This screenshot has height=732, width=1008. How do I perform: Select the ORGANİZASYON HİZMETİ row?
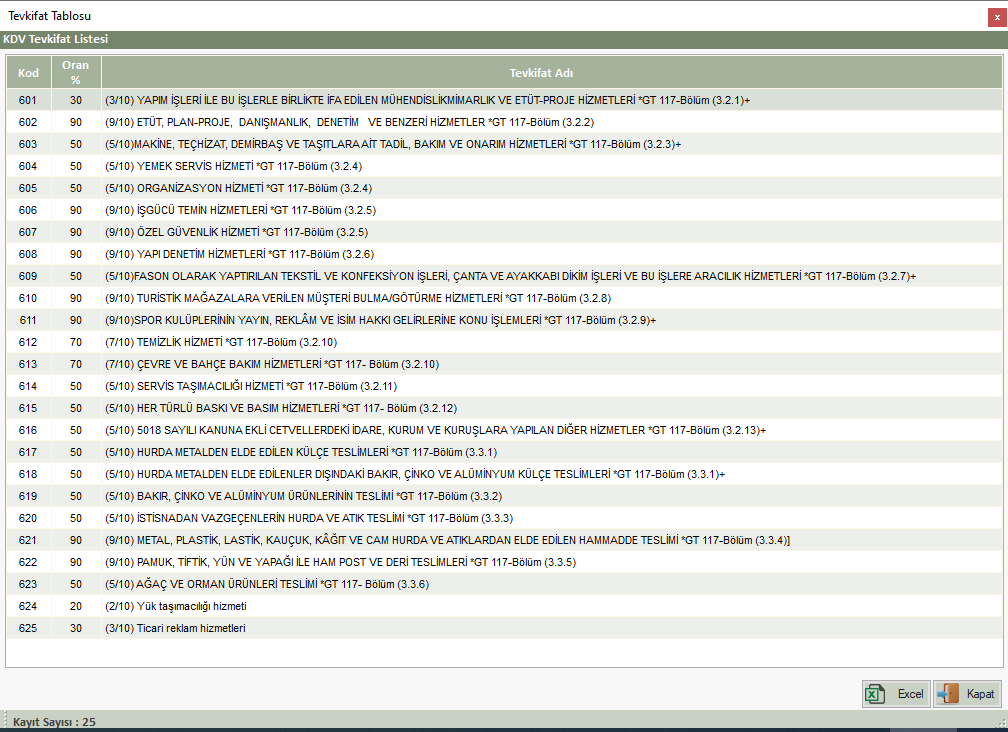[x=505, y=188]
